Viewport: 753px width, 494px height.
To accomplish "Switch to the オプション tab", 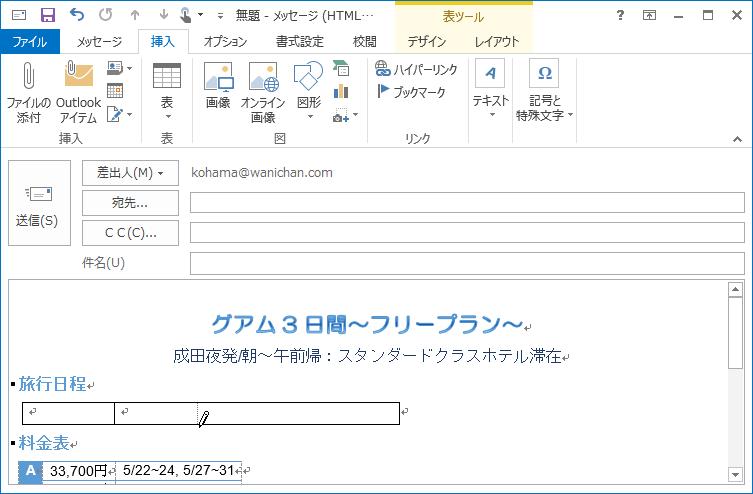I will click(x=225, y=42).
